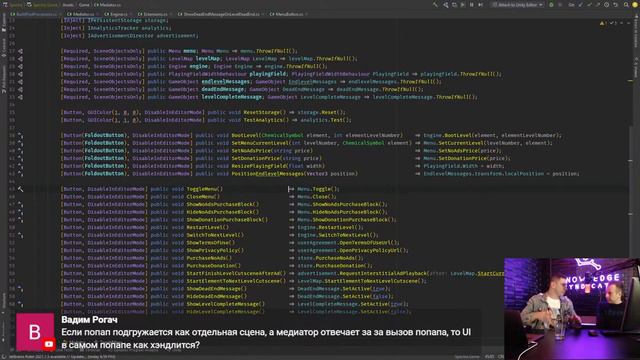
Task: Click the green Debug bug icon
Action: pyautogui.click(x=551, y=5)
